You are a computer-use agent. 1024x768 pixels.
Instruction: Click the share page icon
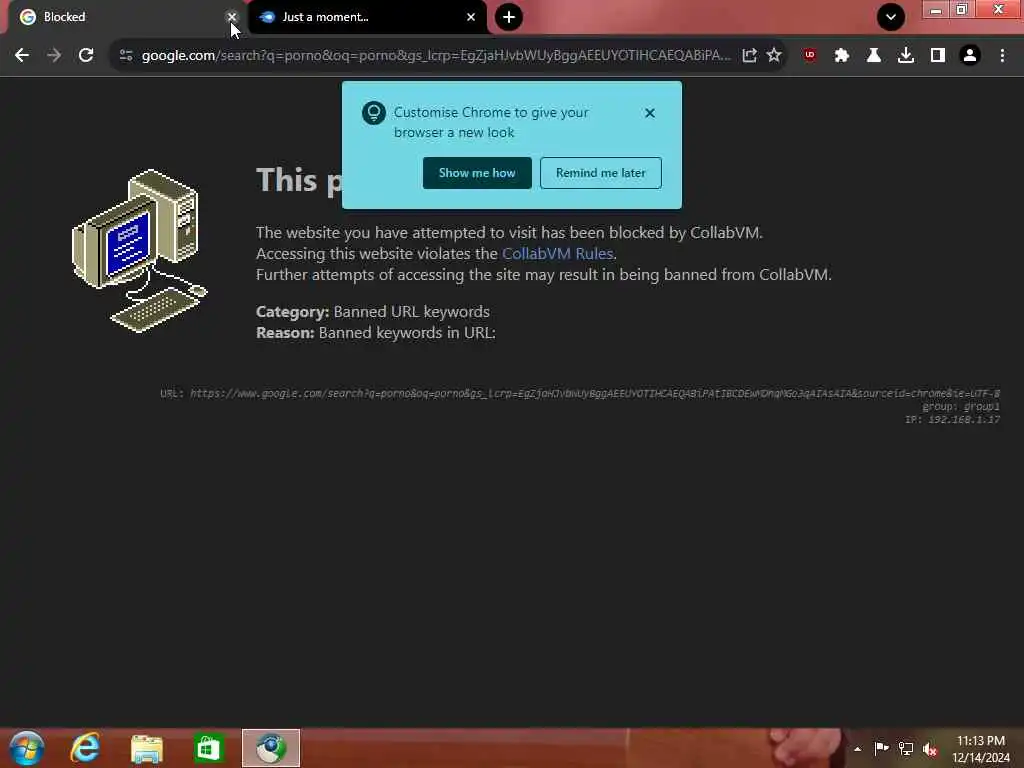(x=750, y=56)
